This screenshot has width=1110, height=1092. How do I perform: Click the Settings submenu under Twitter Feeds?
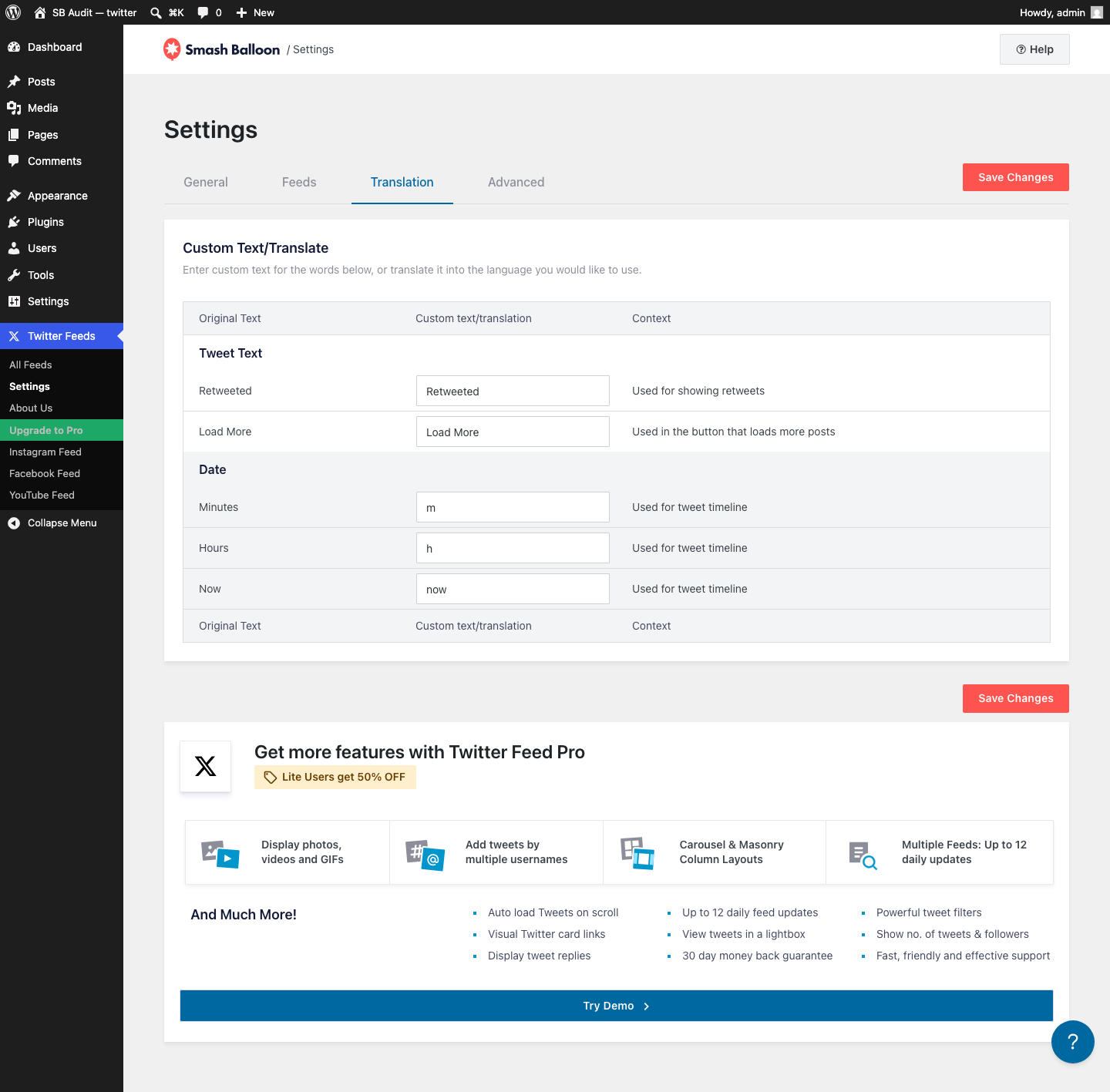point(29,387)
